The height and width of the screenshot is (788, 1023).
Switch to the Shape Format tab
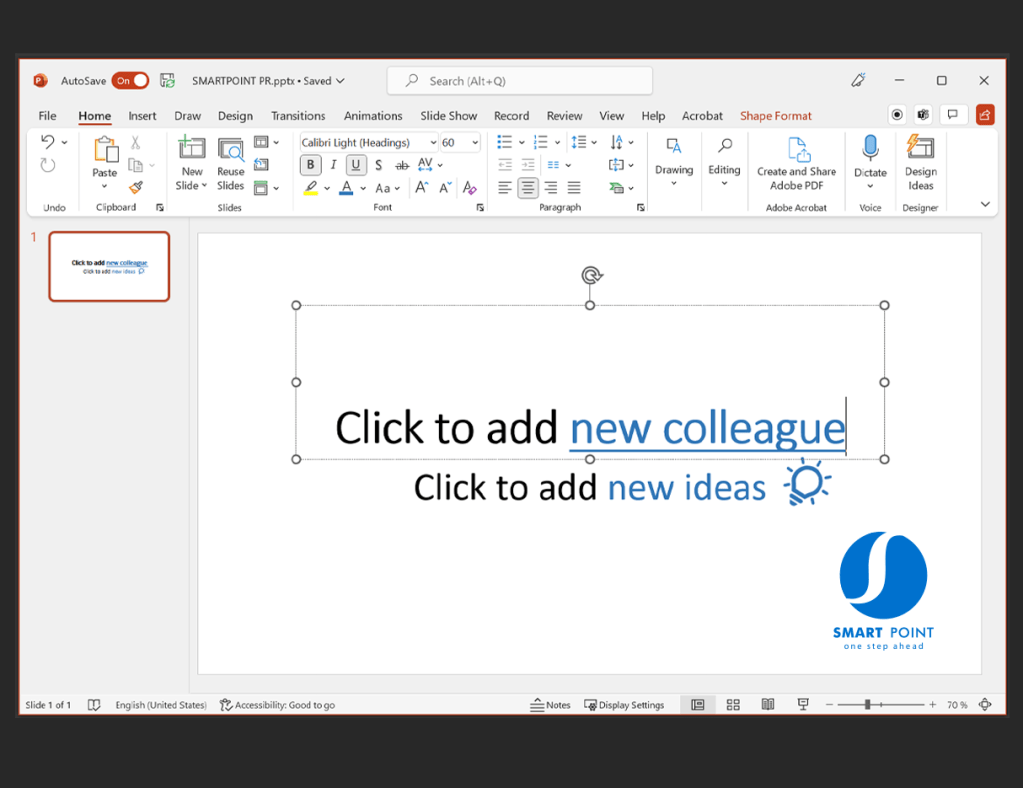click(x=775, y=116)
